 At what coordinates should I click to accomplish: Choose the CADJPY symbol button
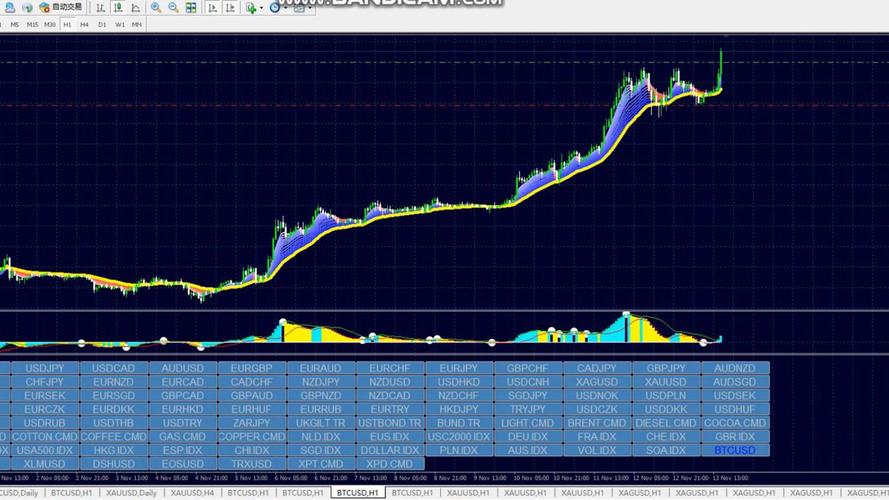pyautogui.click(x=597, y=368)
